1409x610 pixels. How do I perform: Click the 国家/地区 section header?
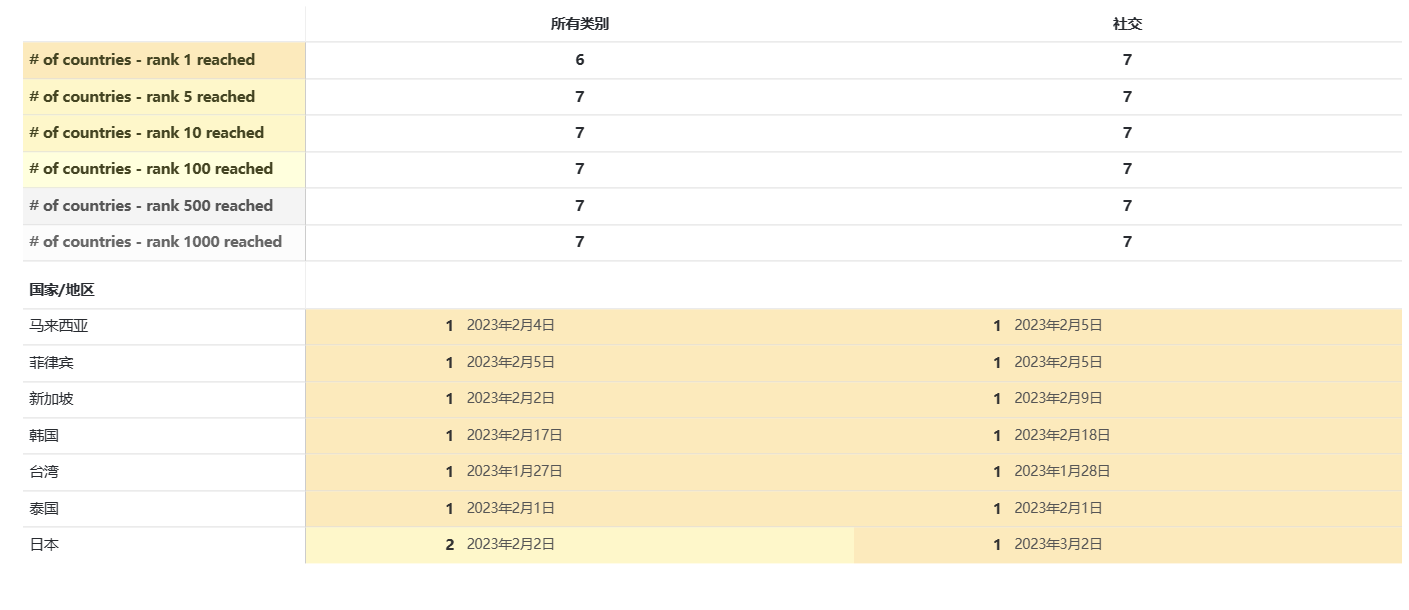tap(62, 290)
